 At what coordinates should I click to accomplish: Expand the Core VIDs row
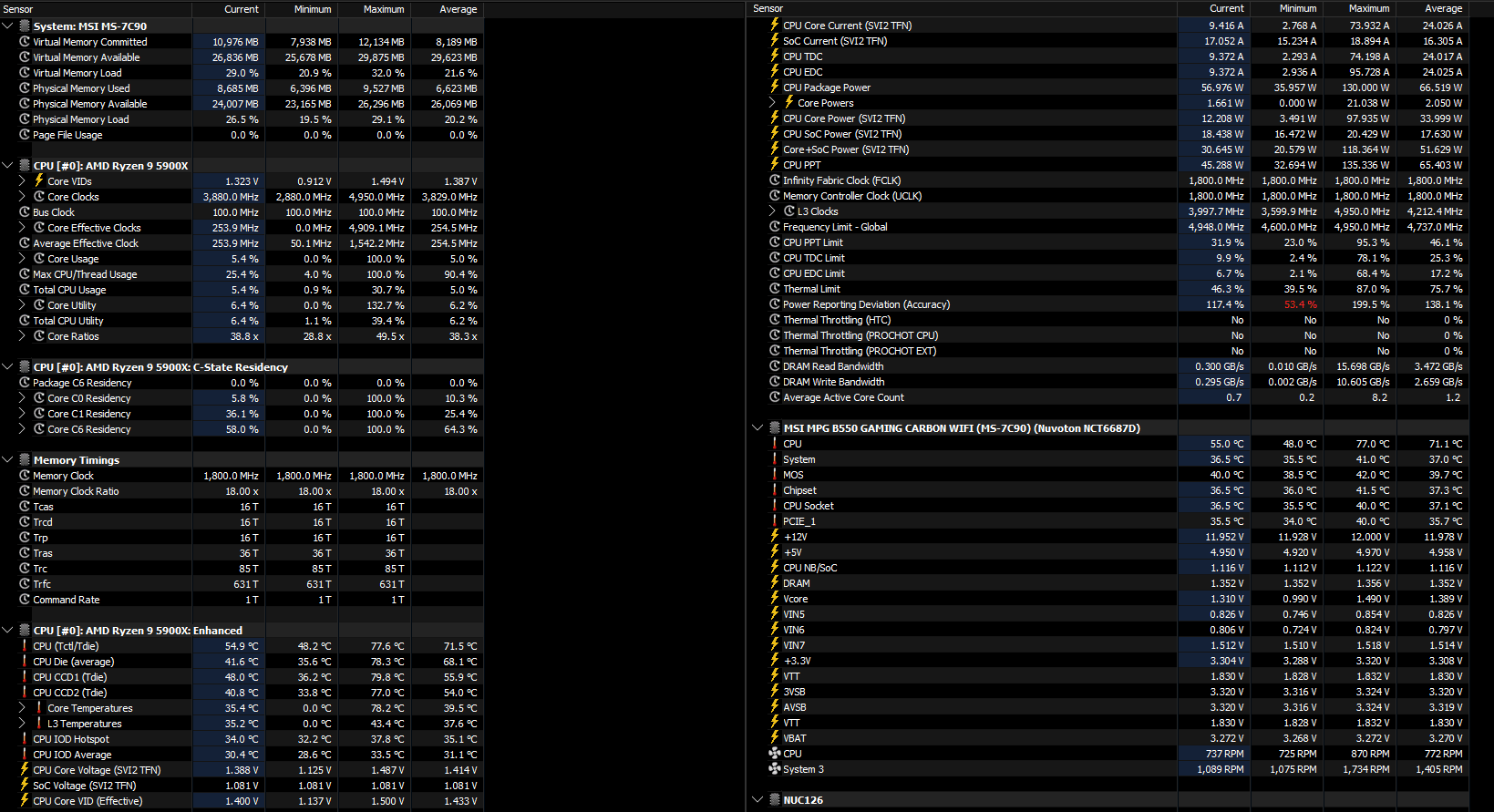[22, 181]
